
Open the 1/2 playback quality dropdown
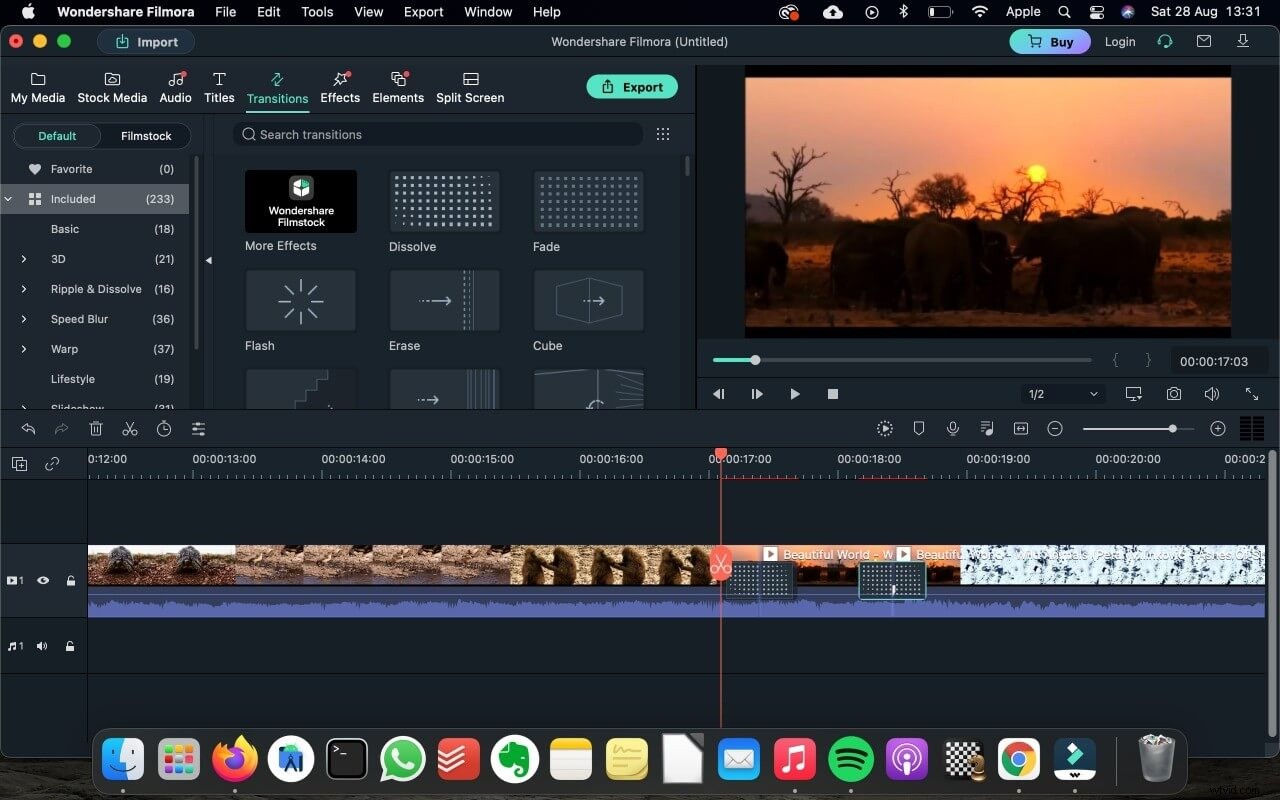1062,394
